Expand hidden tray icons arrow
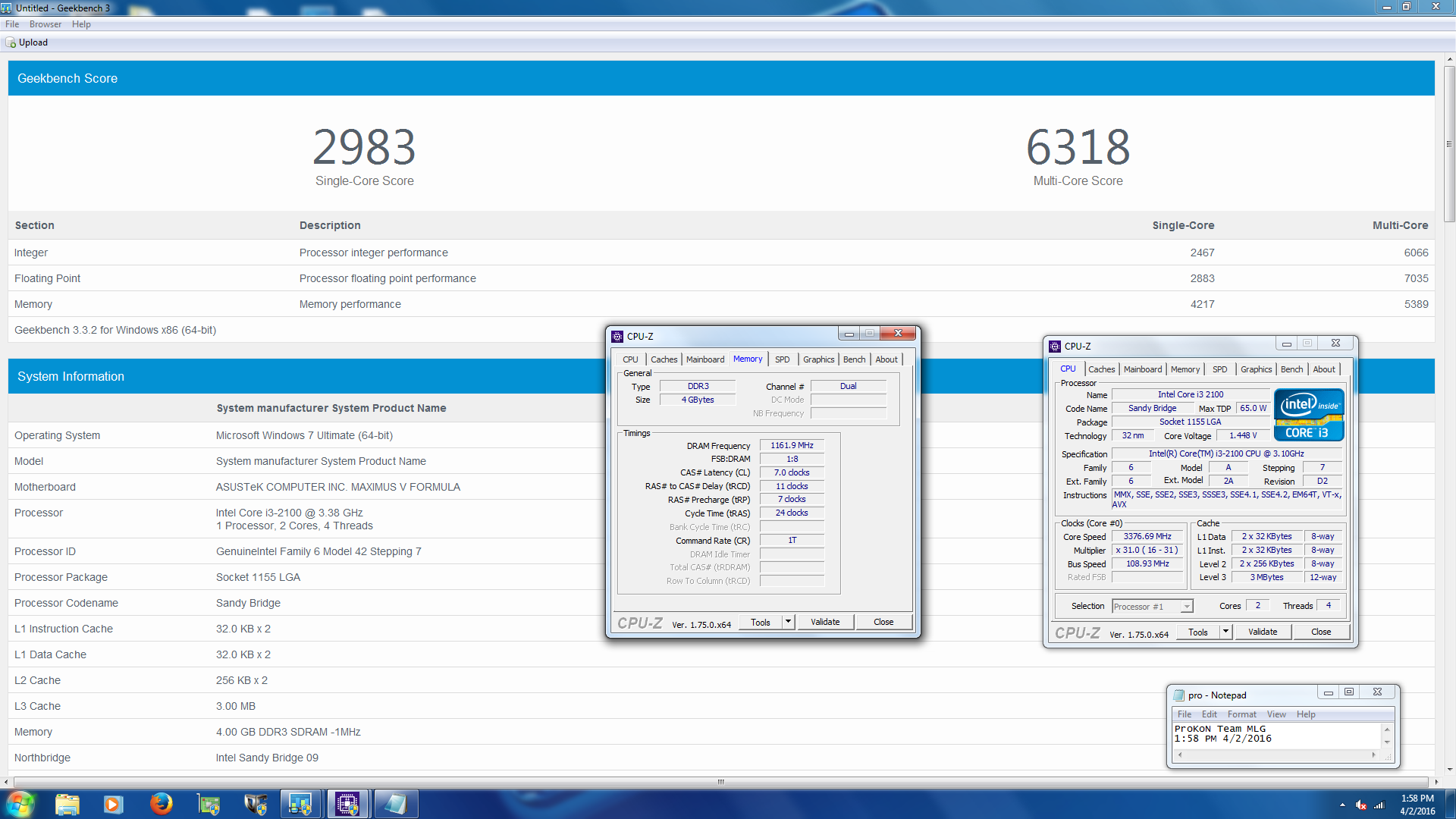This screenshot has height=819, width=1456. 1342,805
